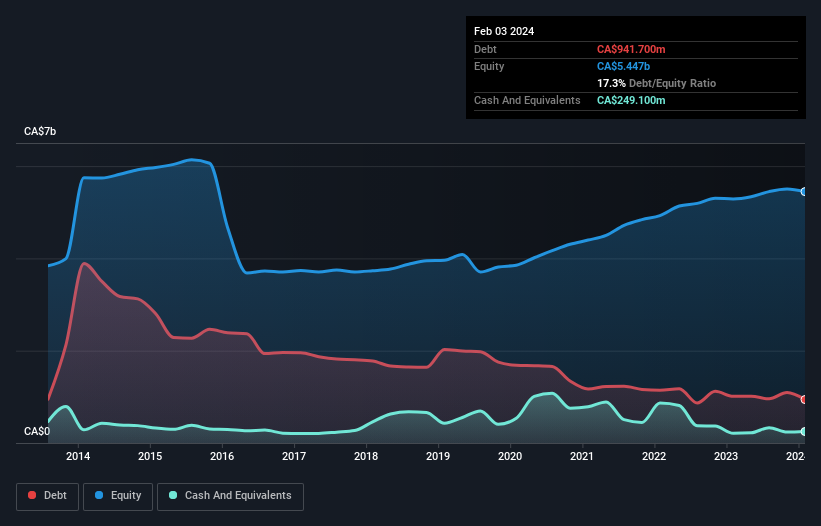821x526 pixels.
Task: Toggle the Equity legend button
Action: pos(118,496)
